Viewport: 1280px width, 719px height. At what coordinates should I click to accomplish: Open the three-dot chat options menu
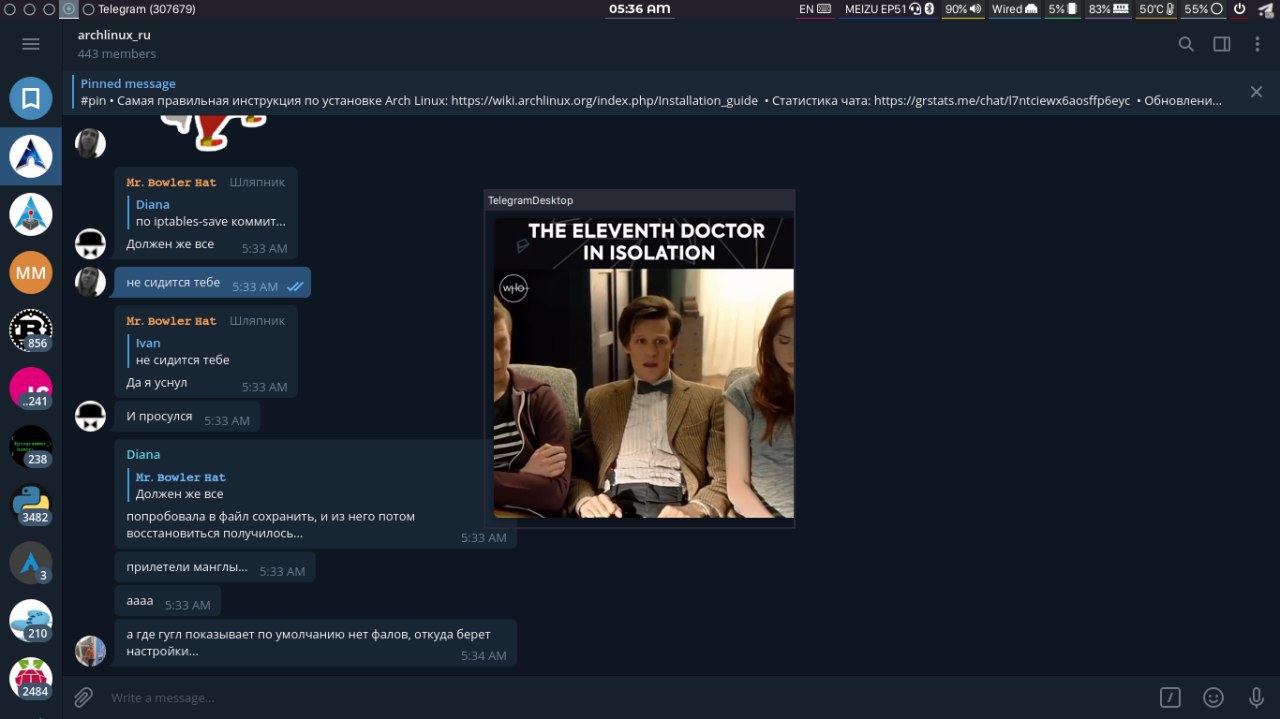pos(1257,44)
